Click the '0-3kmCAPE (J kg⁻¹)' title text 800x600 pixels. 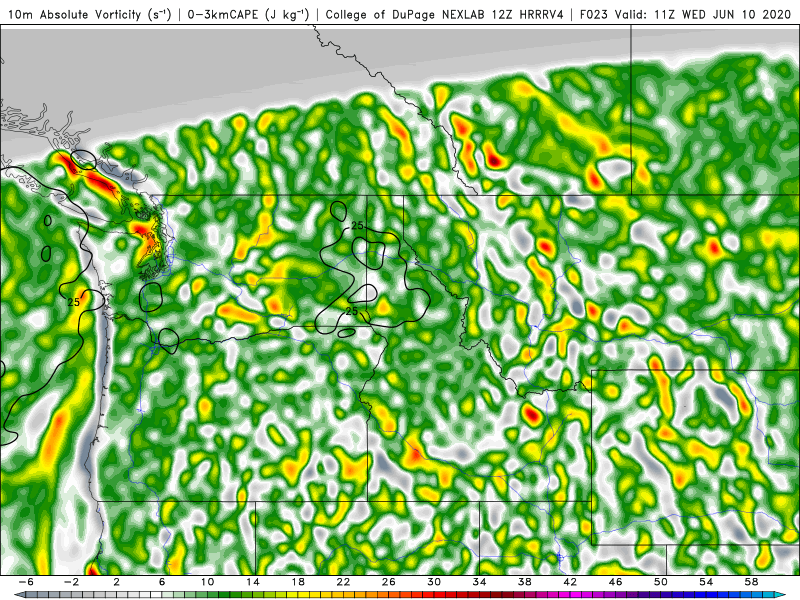248,14
